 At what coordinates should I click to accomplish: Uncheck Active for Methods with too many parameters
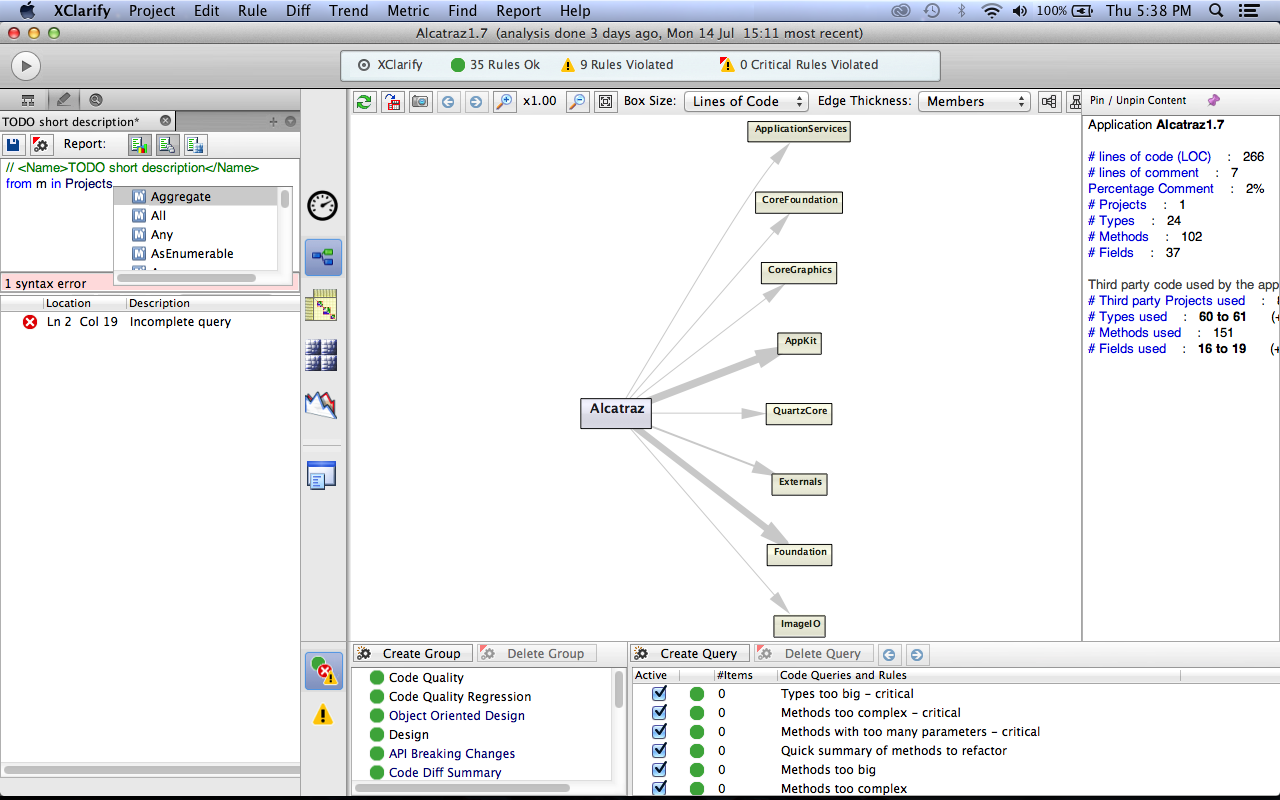coord(659,731)
